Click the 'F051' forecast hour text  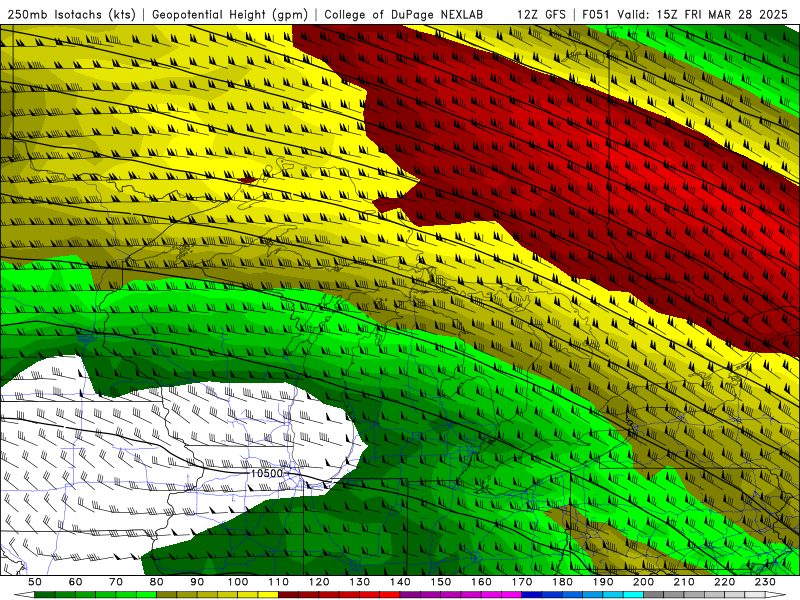[x=596, y=15]
